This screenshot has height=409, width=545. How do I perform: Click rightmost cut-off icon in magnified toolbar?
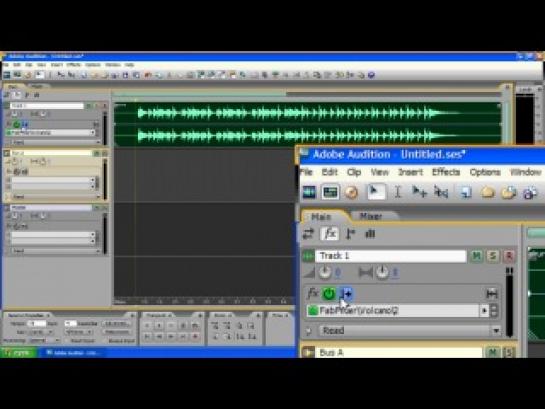pos(530,192)
